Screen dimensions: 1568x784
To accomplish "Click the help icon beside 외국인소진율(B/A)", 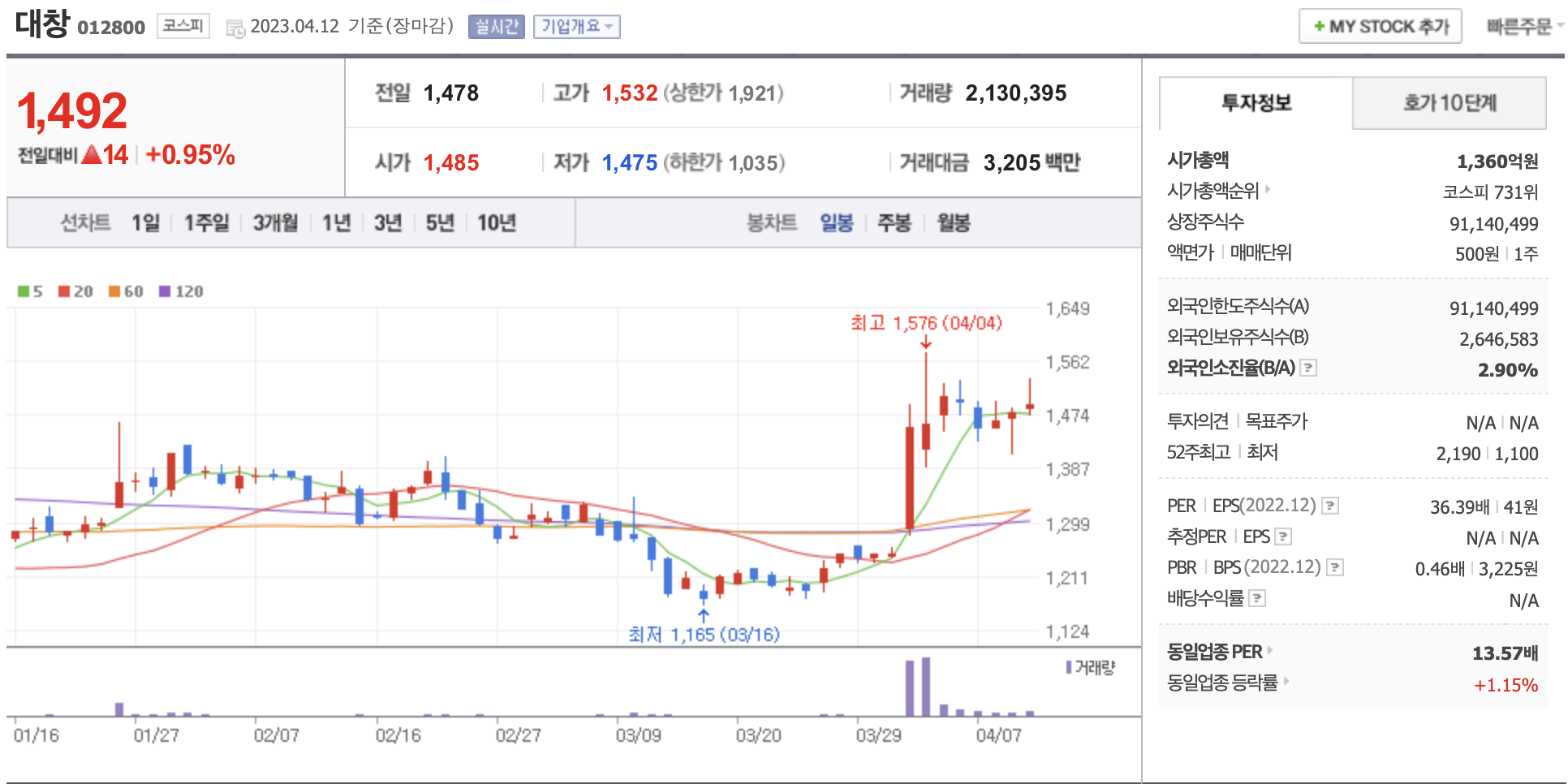I will point(1307,368).
